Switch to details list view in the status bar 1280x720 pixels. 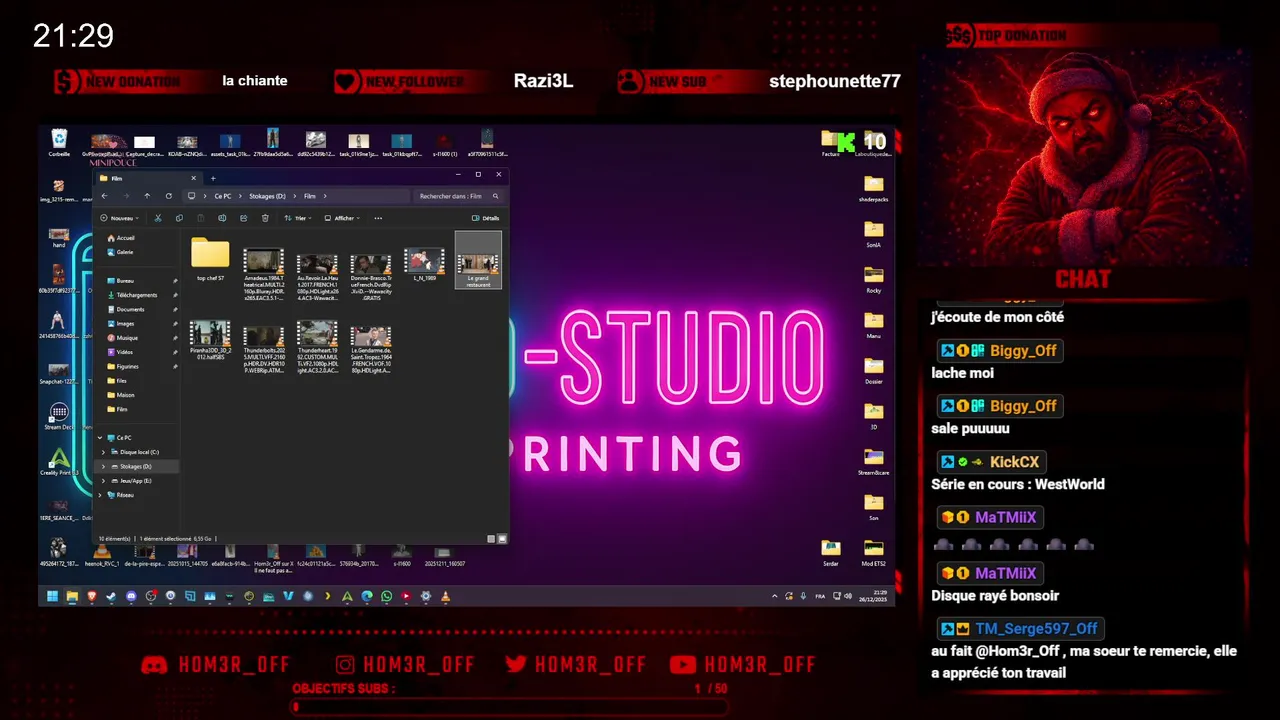(x=491, y=538)
